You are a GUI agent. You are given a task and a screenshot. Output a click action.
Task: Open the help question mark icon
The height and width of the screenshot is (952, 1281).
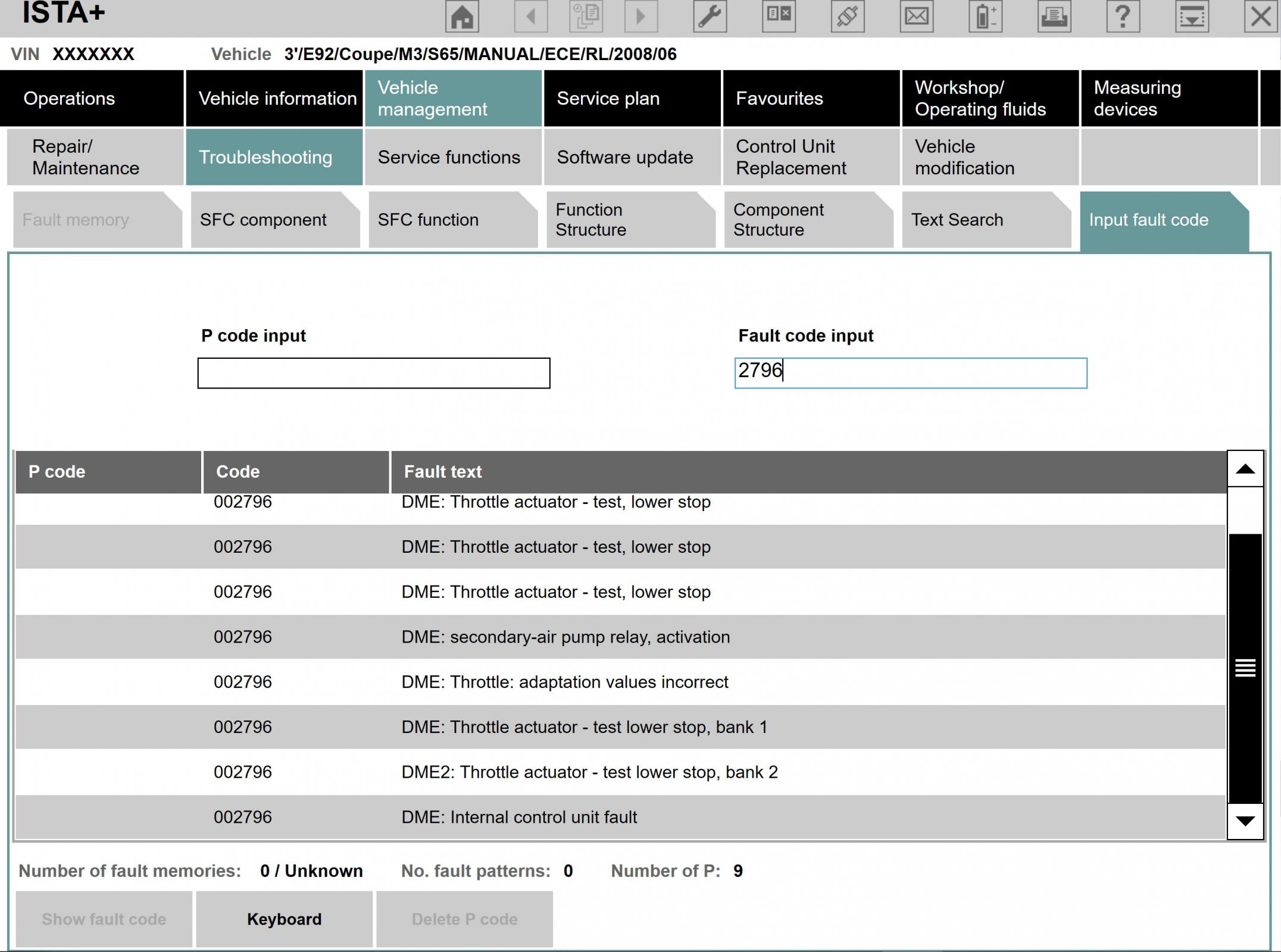(x=1123, y=16)
